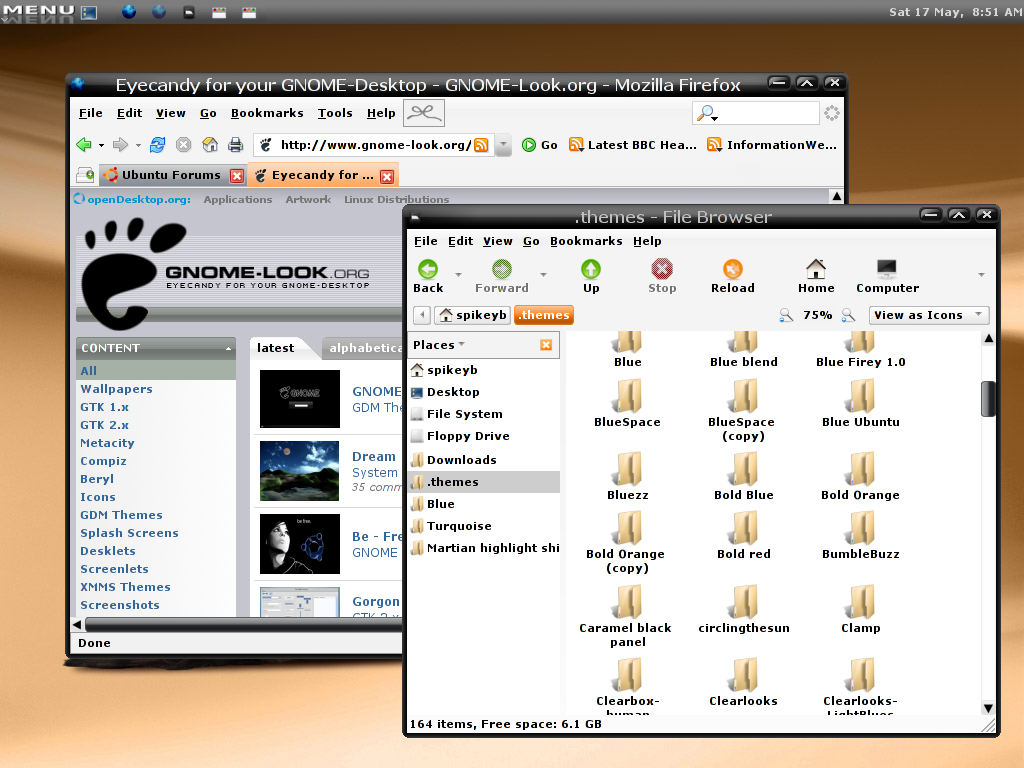
Task: Click the Wallpapers category link
Action: click(116, 389)
